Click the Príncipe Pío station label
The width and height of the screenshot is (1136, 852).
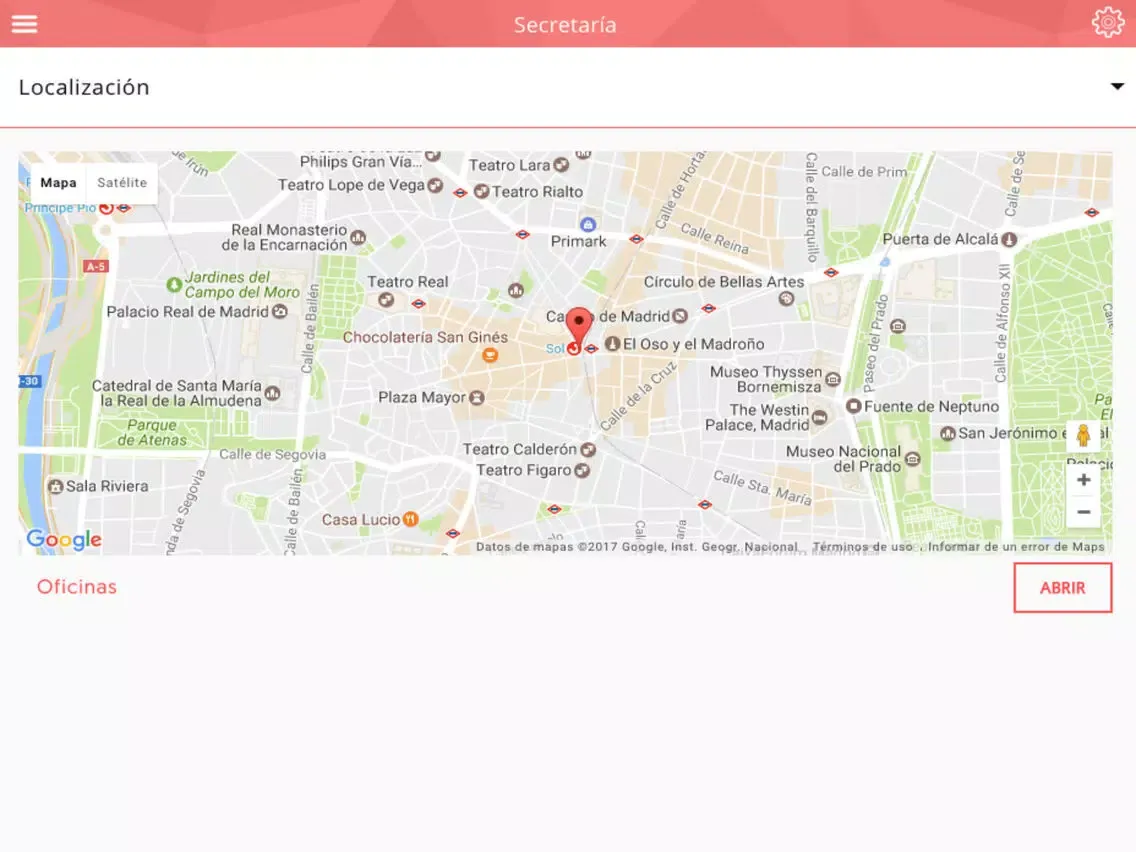[60, 208]
